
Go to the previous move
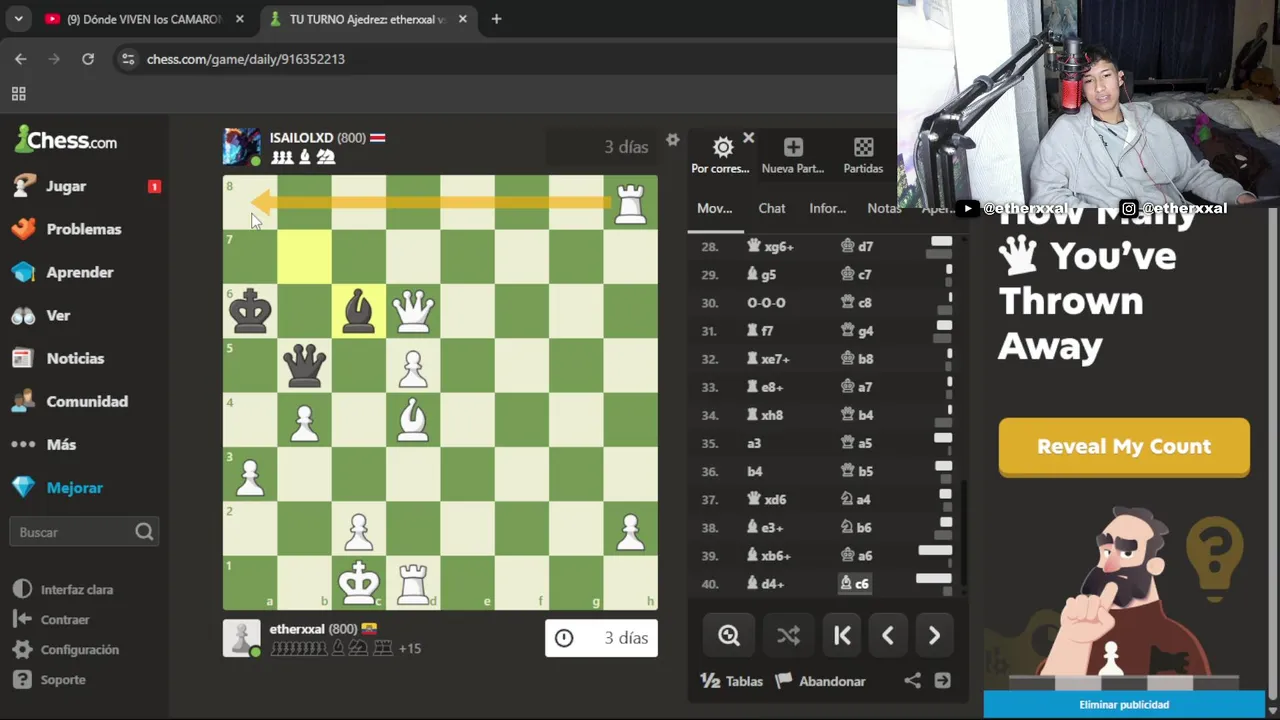pyautogui.click(x=888, y=636)
